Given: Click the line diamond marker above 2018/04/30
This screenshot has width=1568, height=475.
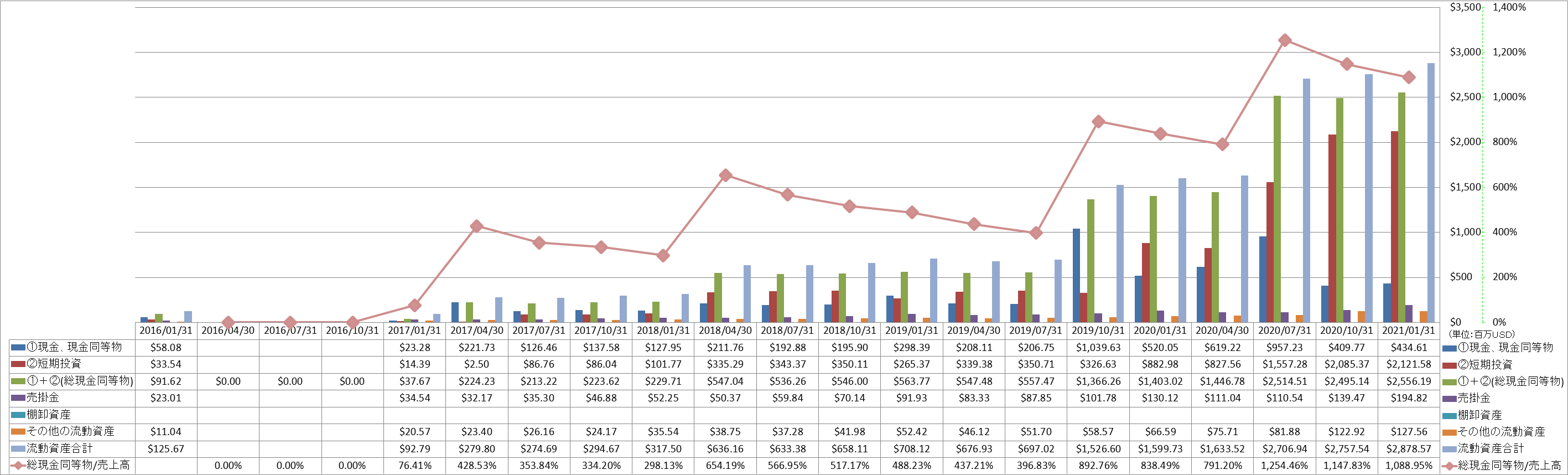Looking at the screenshot, I should 725,175.
